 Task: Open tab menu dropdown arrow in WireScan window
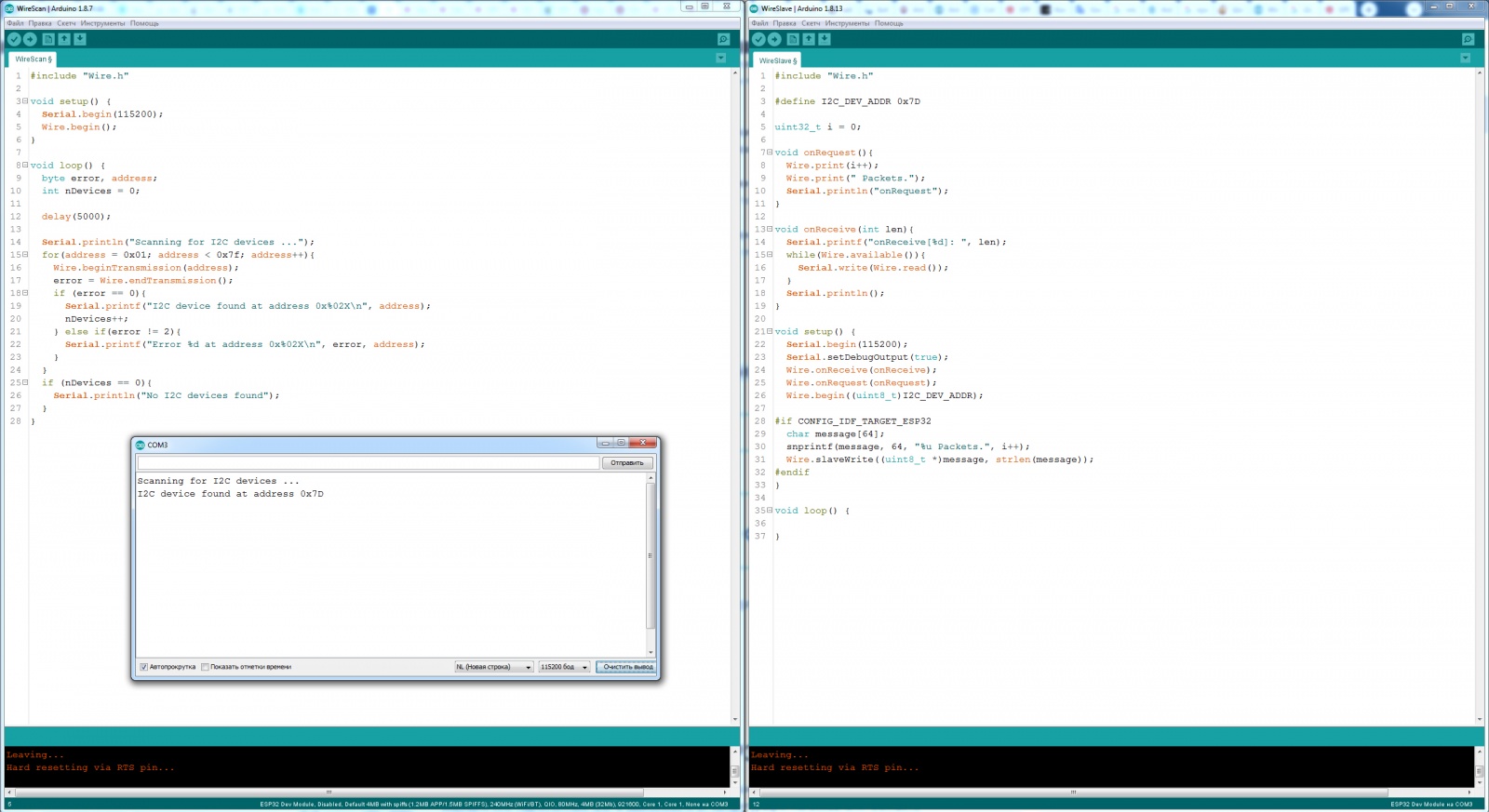[x=720, y=58]
